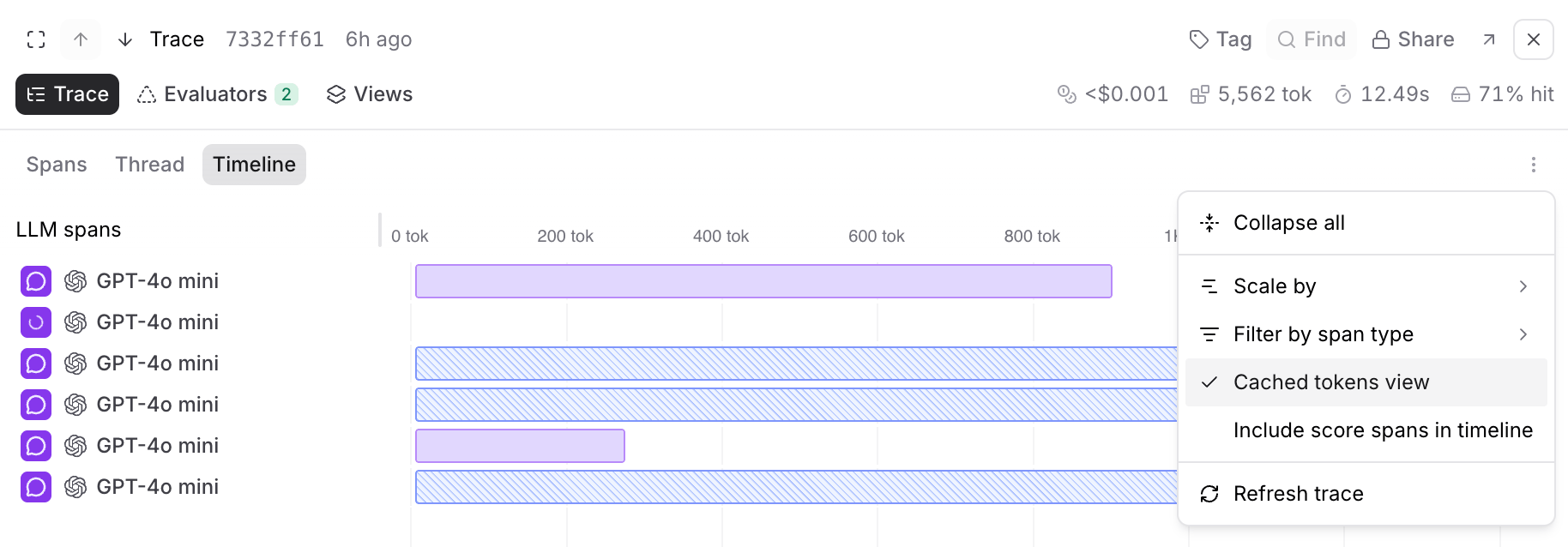Expand the Filter by span type submenu
The width and height of the screenshot is (1568, 547).
(1366, 334)
